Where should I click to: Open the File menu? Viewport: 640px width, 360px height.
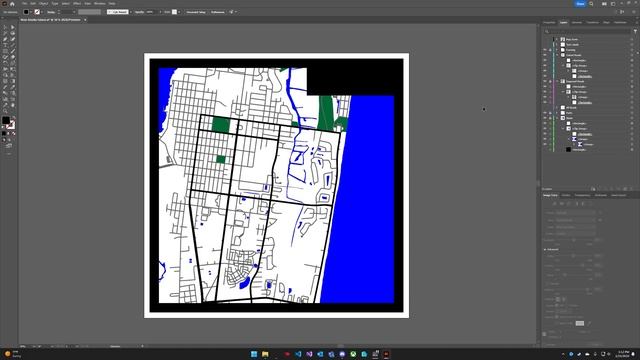(x=24, y=4)
